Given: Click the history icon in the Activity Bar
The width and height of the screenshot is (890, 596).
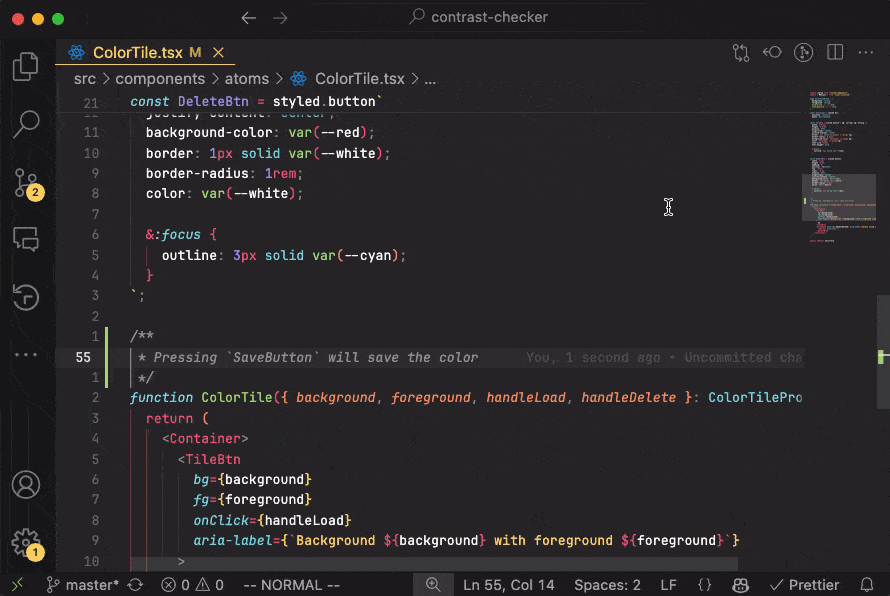Looking at the screenshot, I should pyautogui.click(x=27, y=298).
